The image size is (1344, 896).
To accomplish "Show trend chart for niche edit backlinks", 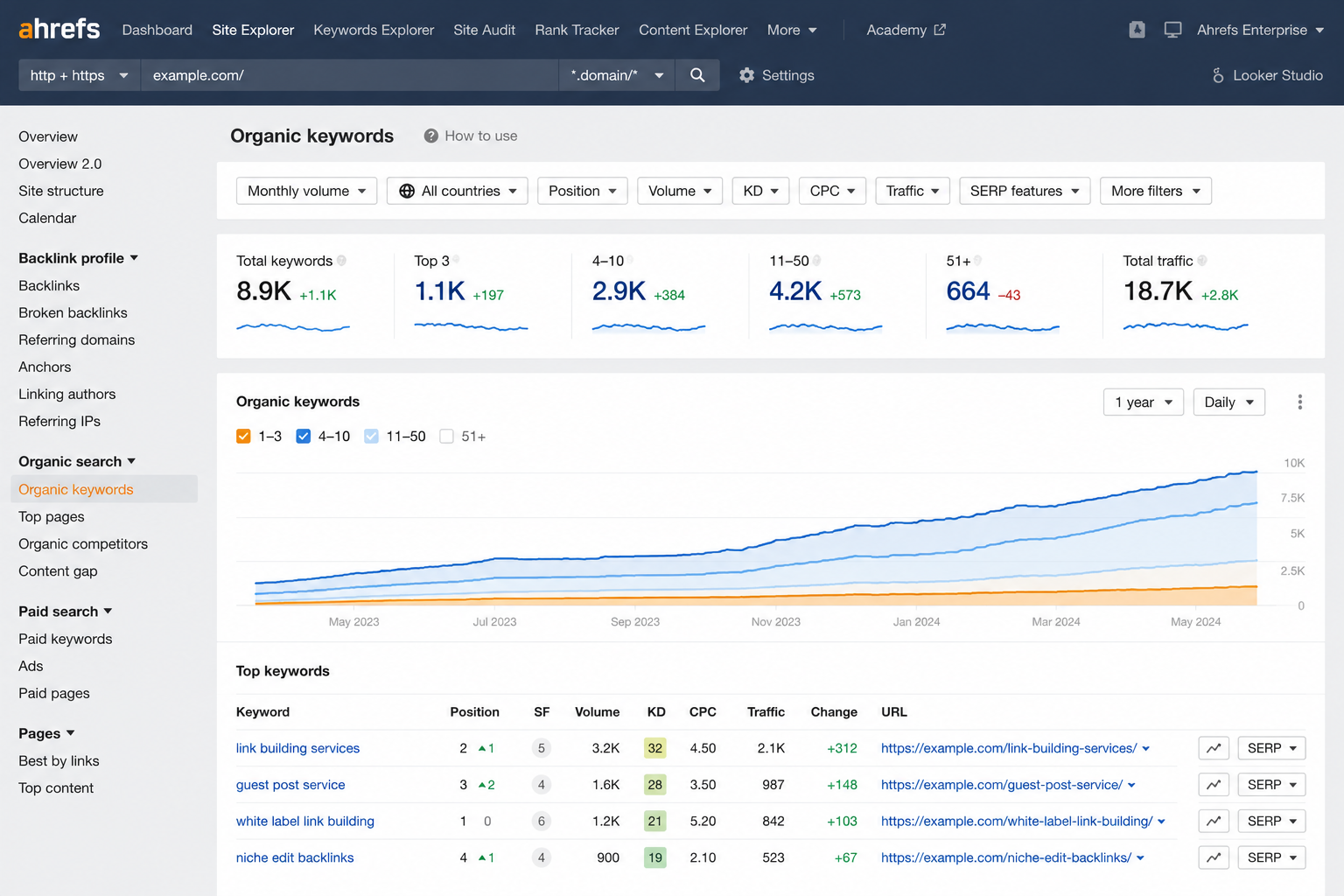I will click(1214, 857).
